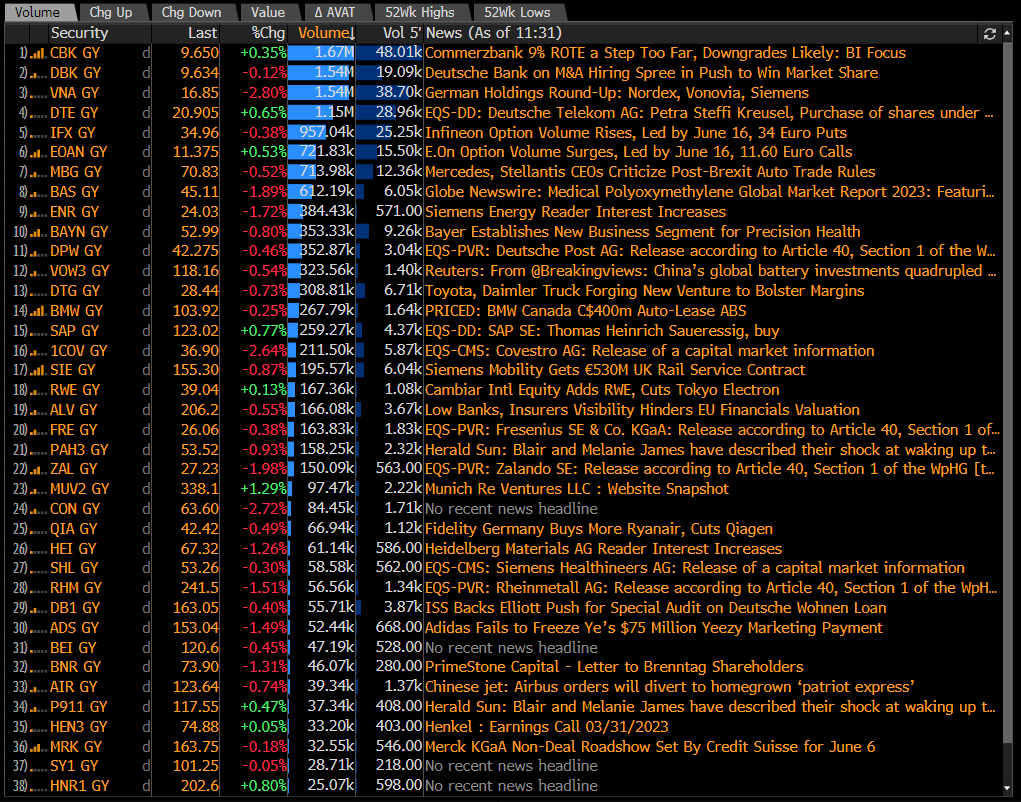Open Adidas Yeezy Marketing Payment headline
This screenshot has height=802, width=1021.
pyautogui.click(x=654, y=628)
